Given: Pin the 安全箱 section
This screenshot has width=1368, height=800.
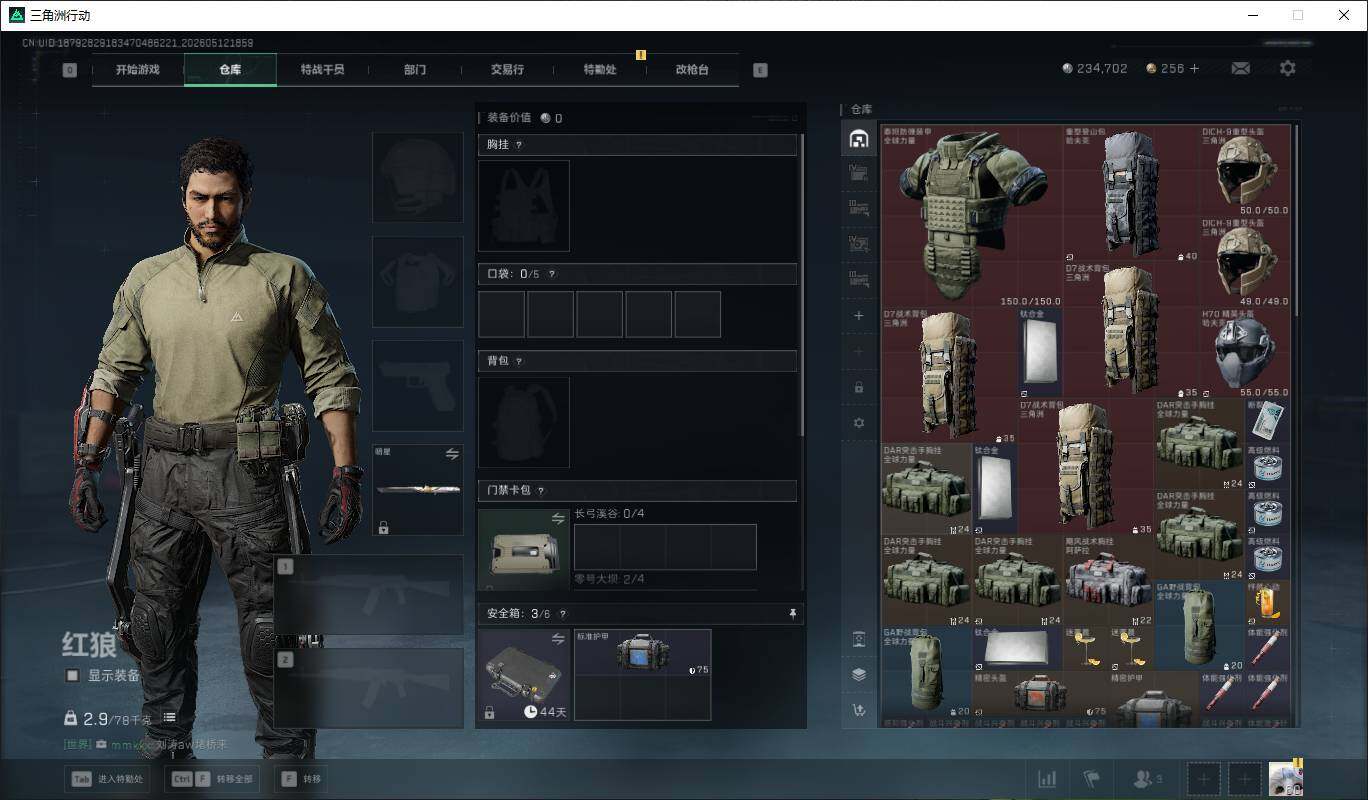Looking at the screenshot, I should [793, 614].
